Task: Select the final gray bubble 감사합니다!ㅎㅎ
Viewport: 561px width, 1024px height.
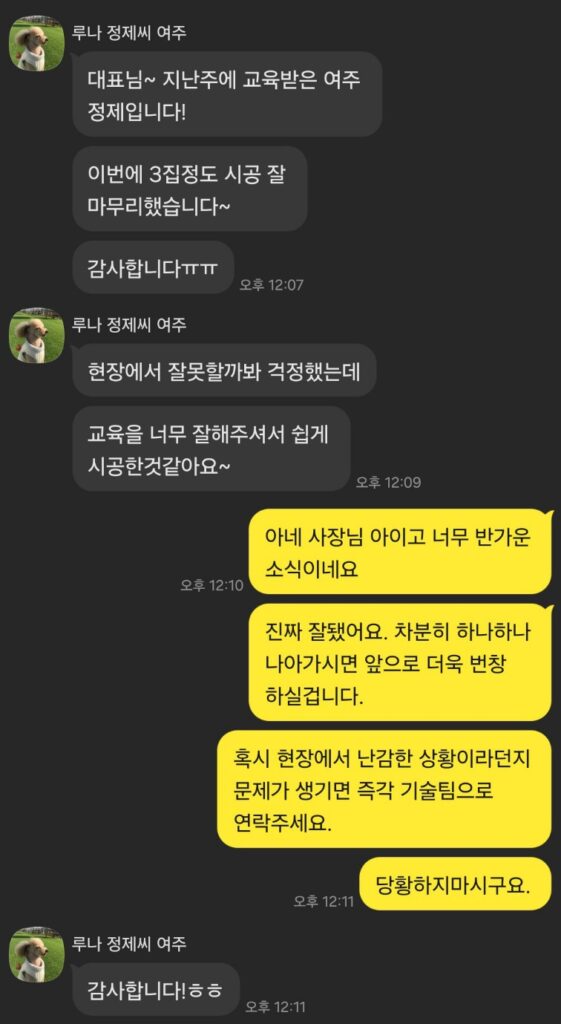Action: [155, 989]
